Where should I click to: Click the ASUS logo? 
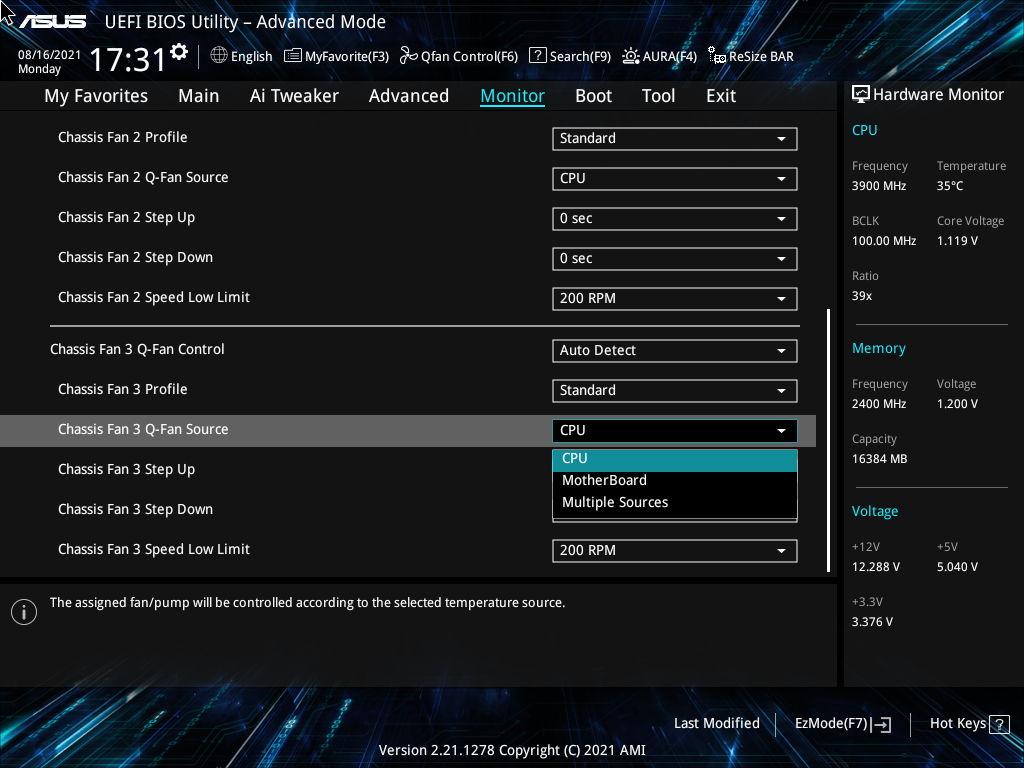pos(52,22)
